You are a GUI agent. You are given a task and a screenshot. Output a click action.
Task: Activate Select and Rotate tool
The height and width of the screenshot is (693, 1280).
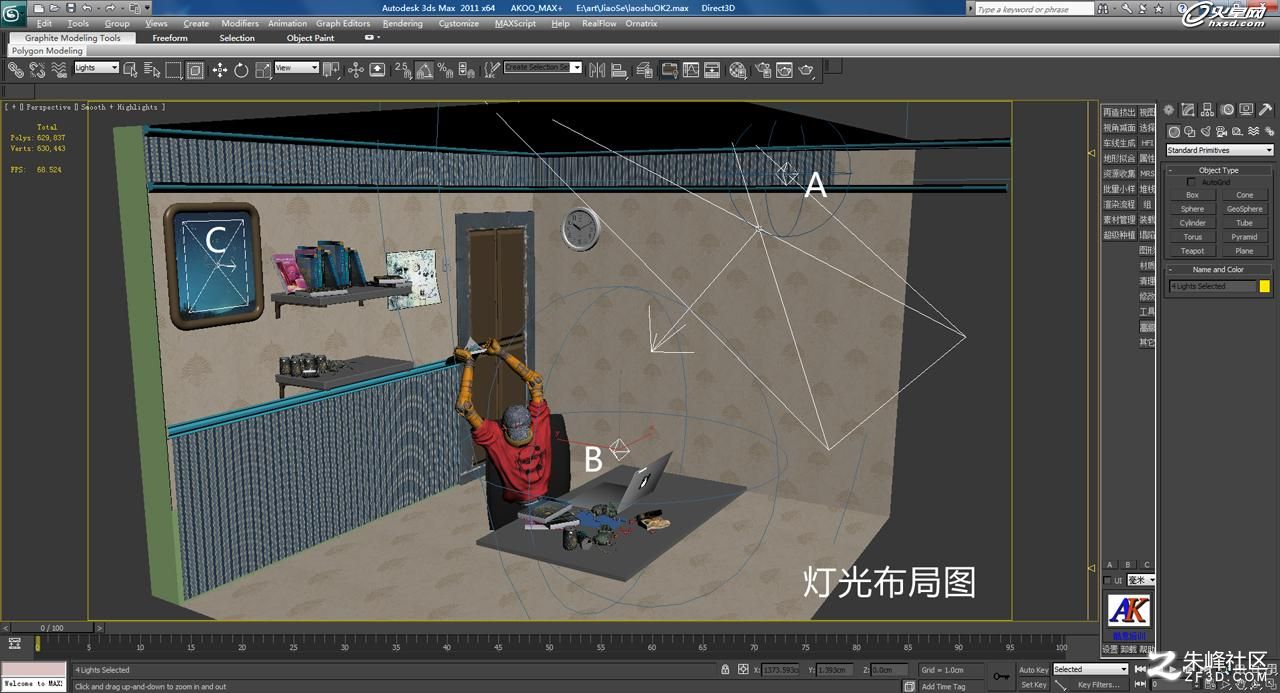[x=241, y=70]
